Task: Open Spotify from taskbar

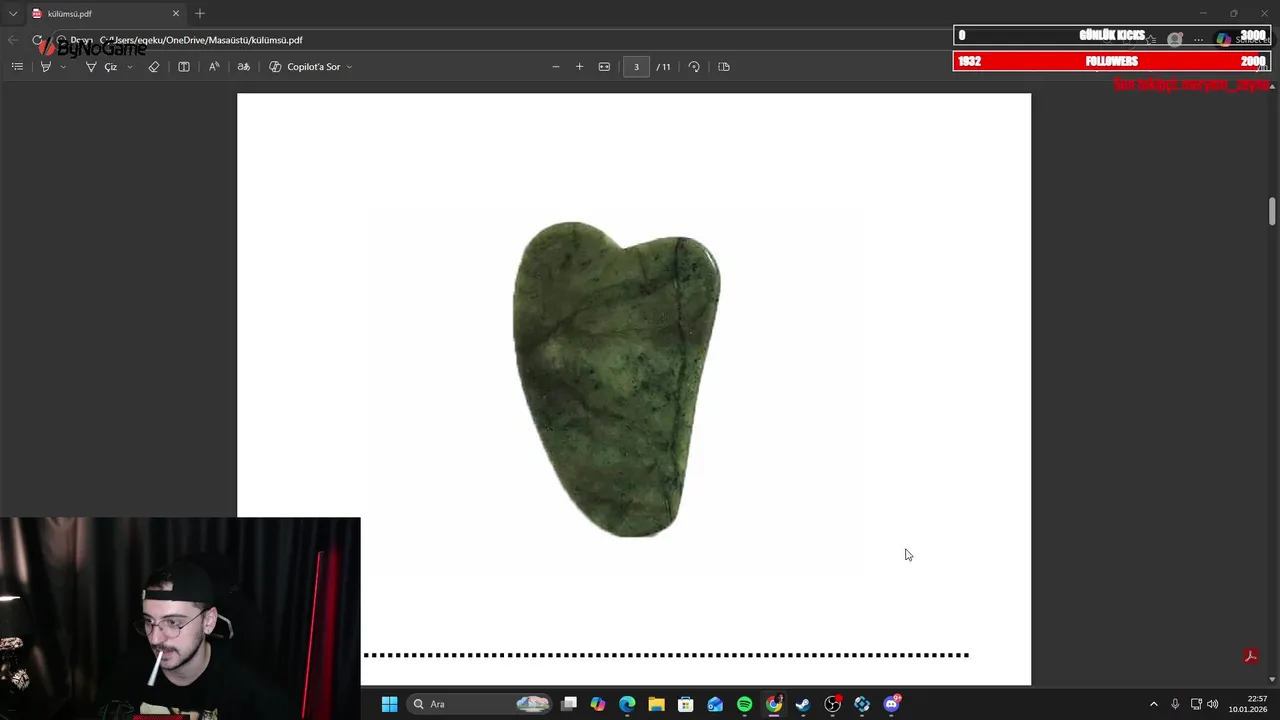Action: [744, 704]
